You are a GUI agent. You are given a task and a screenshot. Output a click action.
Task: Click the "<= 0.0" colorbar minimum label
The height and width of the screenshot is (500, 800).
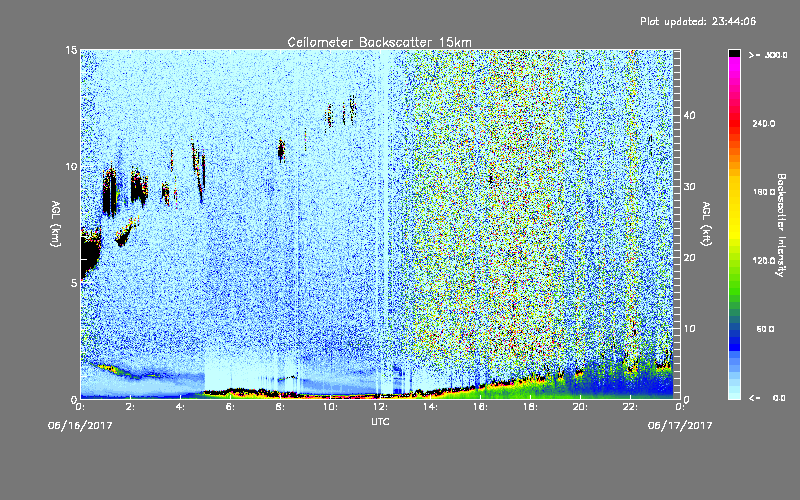(x=768, y=398)
